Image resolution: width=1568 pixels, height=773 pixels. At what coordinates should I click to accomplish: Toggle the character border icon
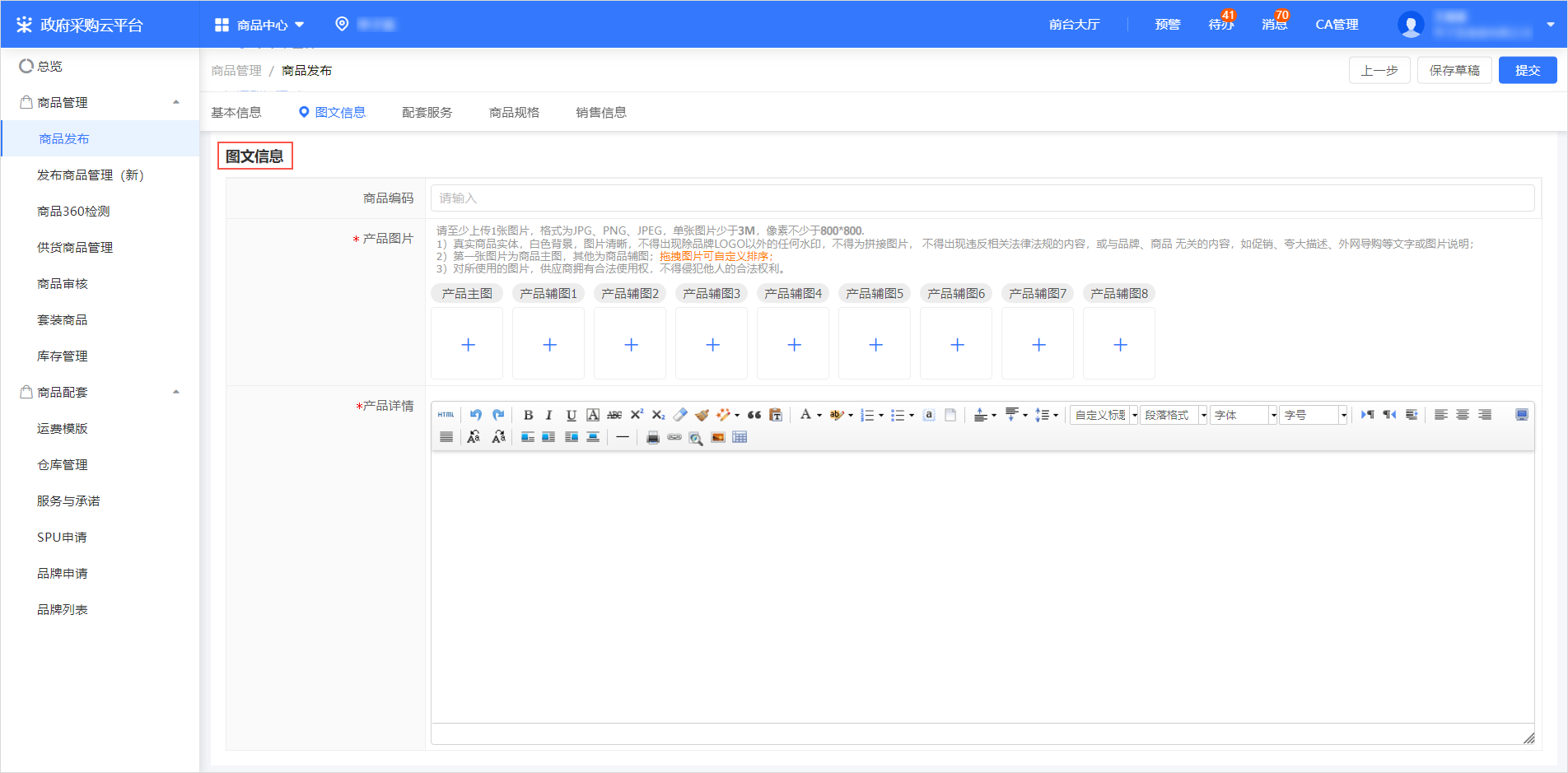pos(593,415)
